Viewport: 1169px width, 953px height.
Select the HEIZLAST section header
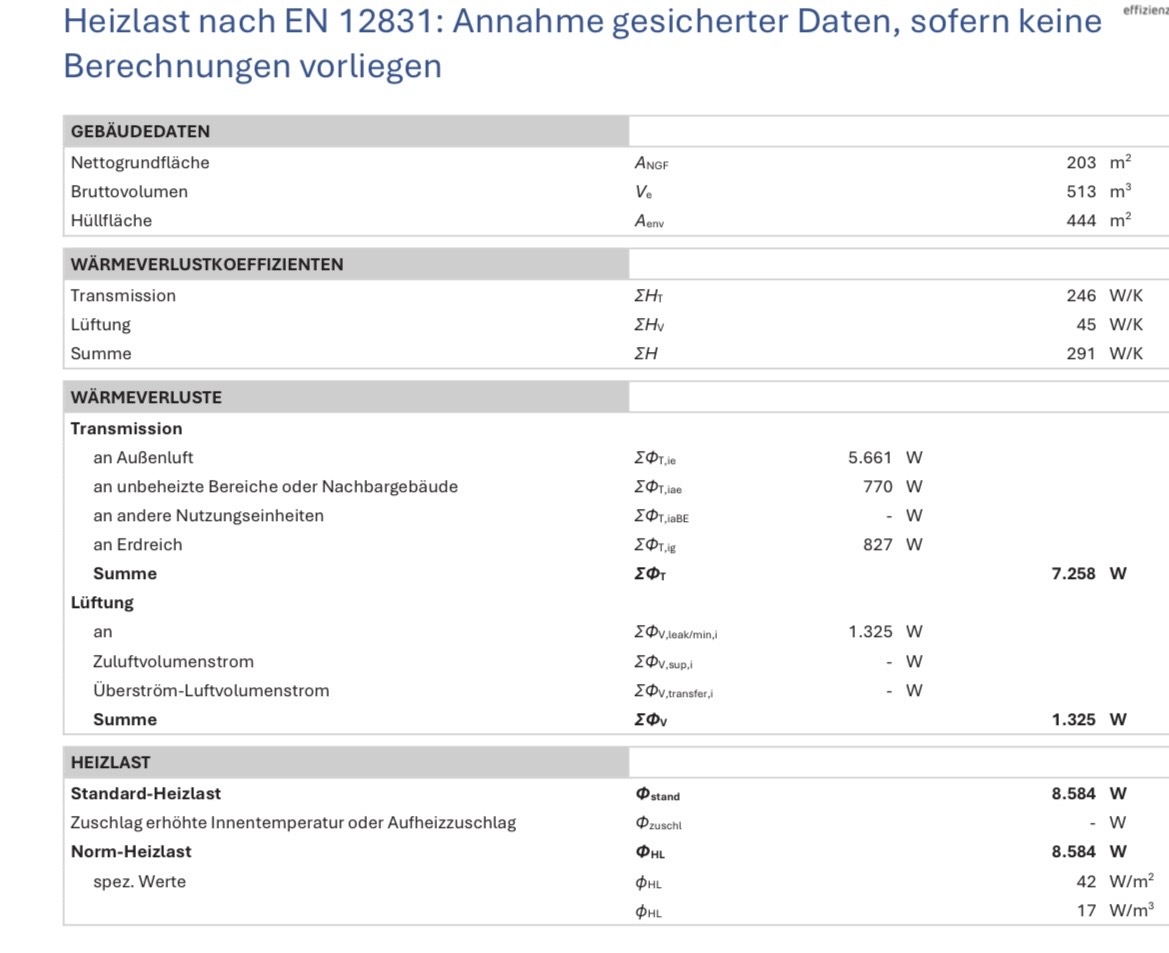coord(110,762)
